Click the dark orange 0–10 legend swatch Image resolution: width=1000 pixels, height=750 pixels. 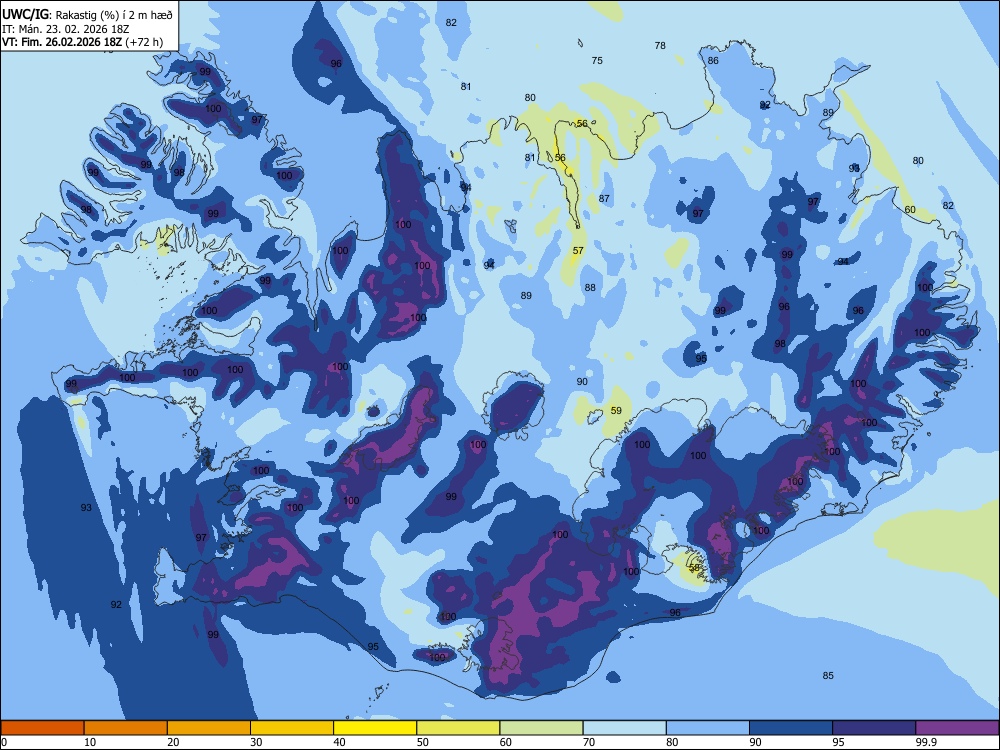pyautogui.click(x=42, y=728)
